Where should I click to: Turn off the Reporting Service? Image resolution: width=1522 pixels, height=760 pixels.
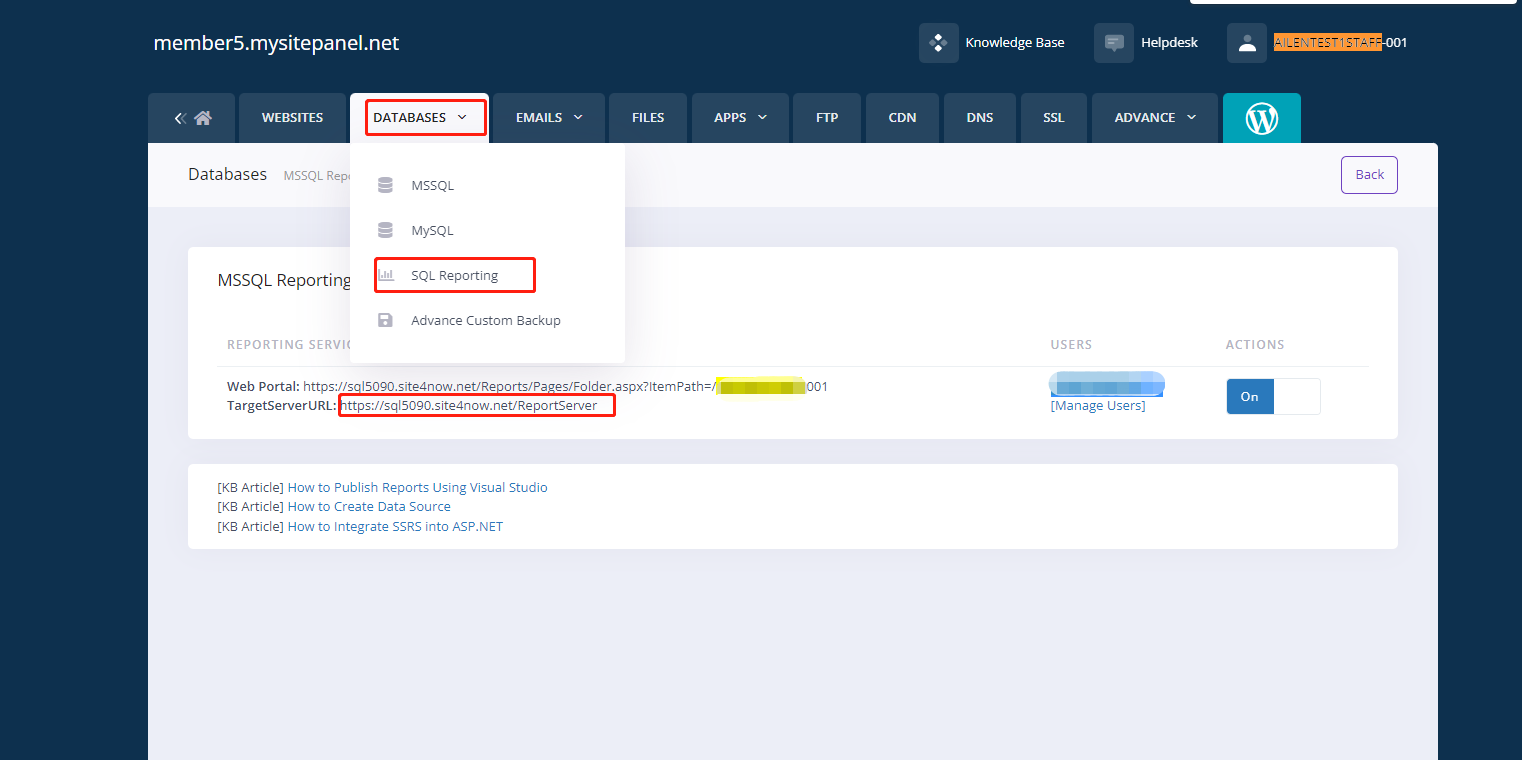pyautogui.click(x=1297, y=396)
